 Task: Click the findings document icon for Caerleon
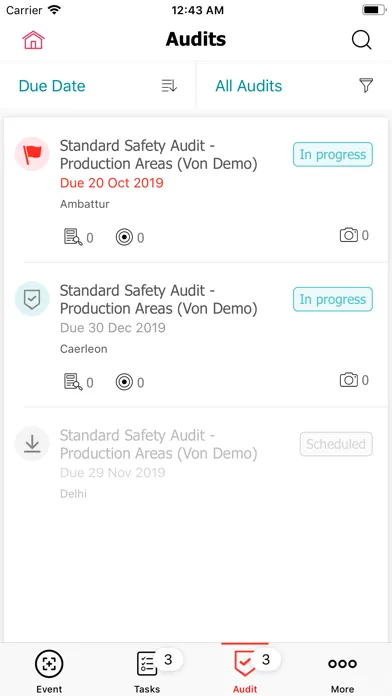pos(73,382)
